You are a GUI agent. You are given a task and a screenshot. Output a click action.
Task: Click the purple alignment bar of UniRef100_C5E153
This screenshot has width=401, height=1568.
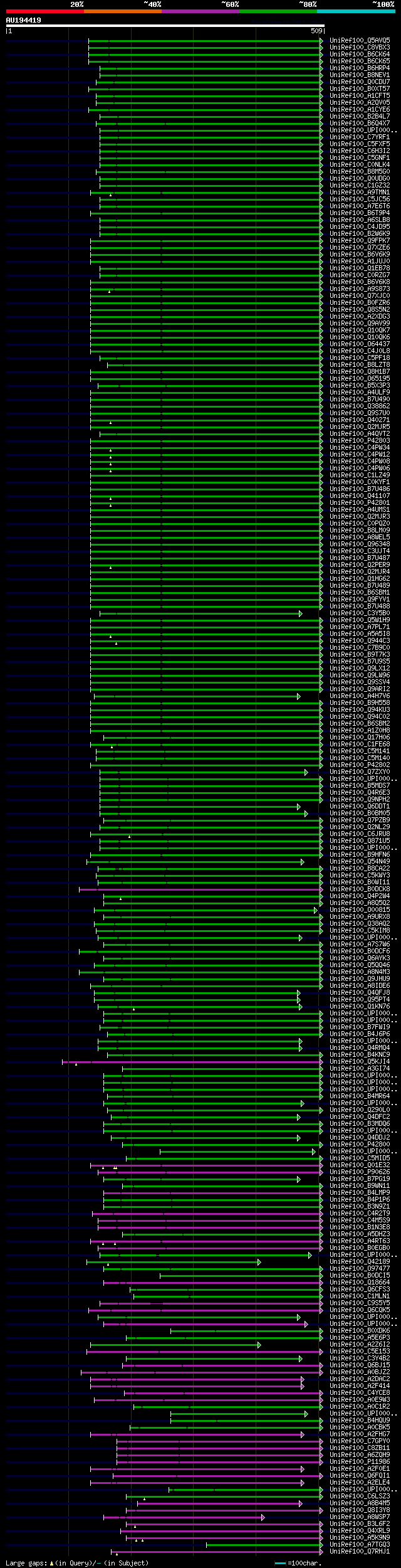(x=204, y=1351)
